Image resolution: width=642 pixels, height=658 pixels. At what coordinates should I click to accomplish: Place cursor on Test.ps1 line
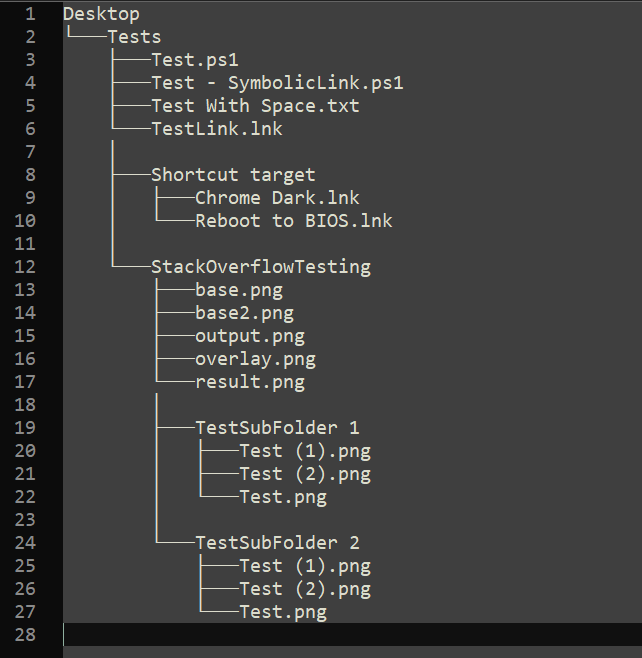click(195, 60)
